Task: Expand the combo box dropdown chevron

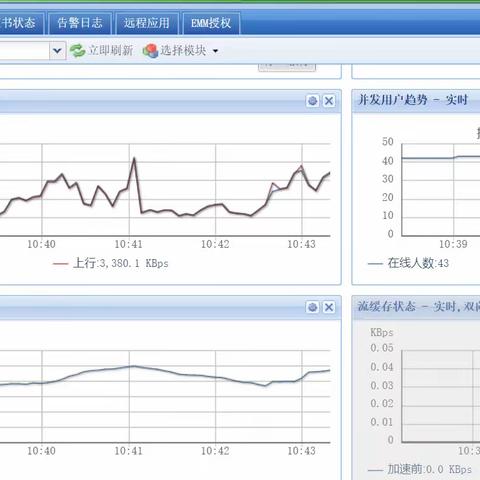Action: [x=57, y=51]
